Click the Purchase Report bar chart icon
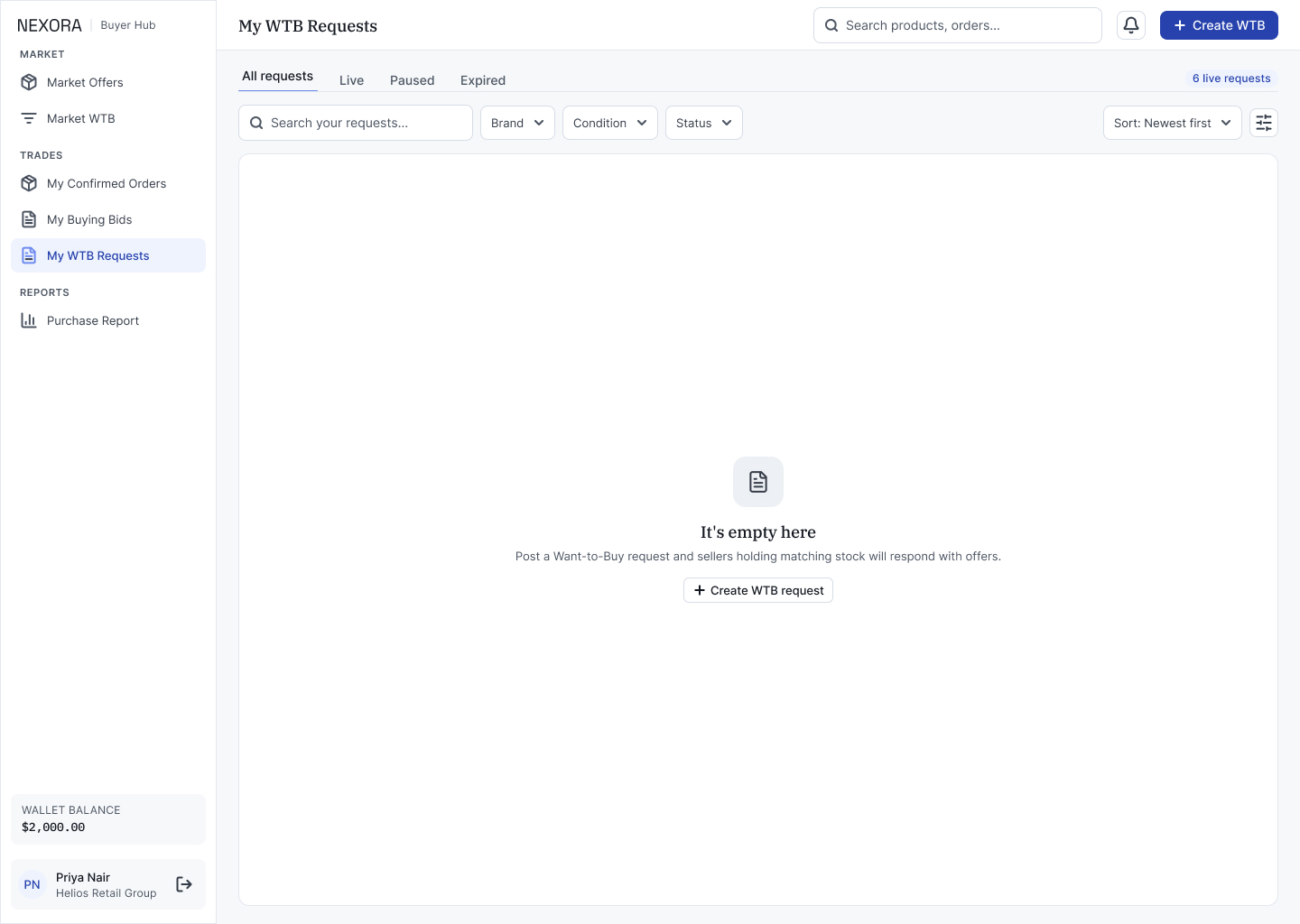The height and width of the screenshot is (924, 1300). click(29, 320)
